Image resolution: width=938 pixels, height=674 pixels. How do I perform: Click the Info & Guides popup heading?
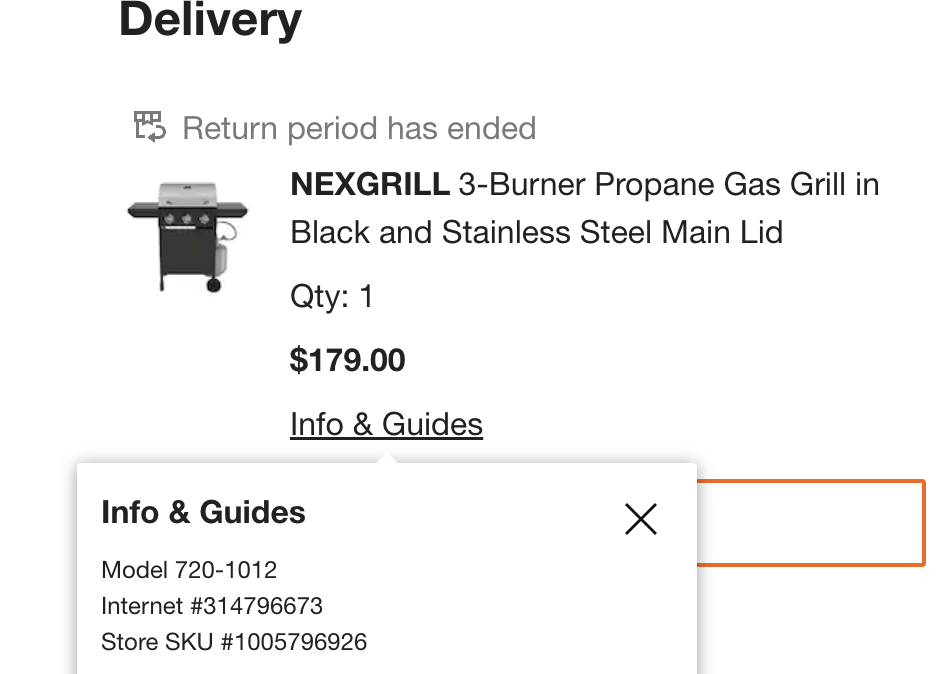(203, 513)
